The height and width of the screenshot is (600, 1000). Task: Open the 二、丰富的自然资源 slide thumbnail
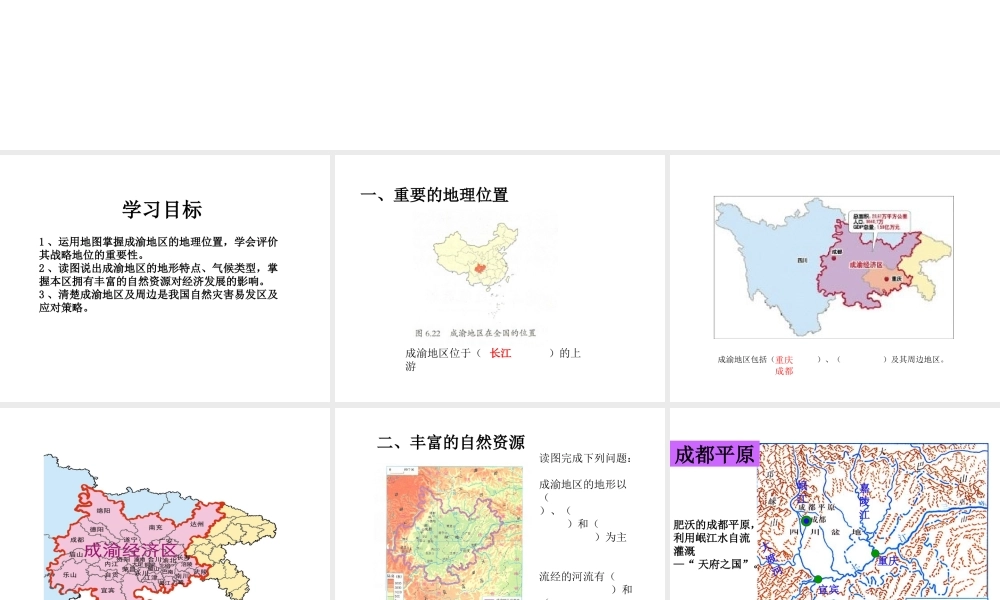[x=499, y=504]
